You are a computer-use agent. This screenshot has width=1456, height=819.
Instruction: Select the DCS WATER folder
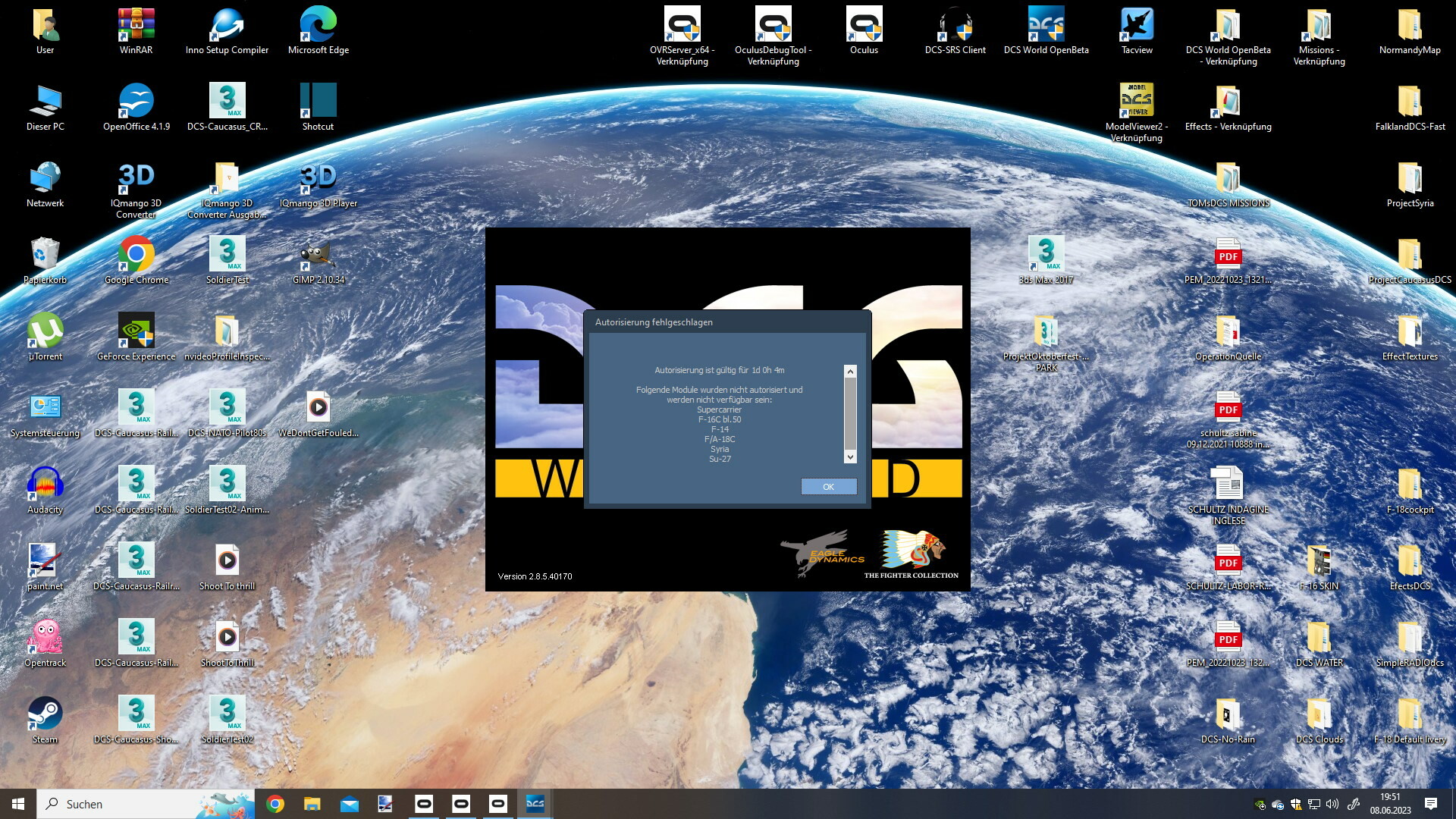[x=1319, y=644]
